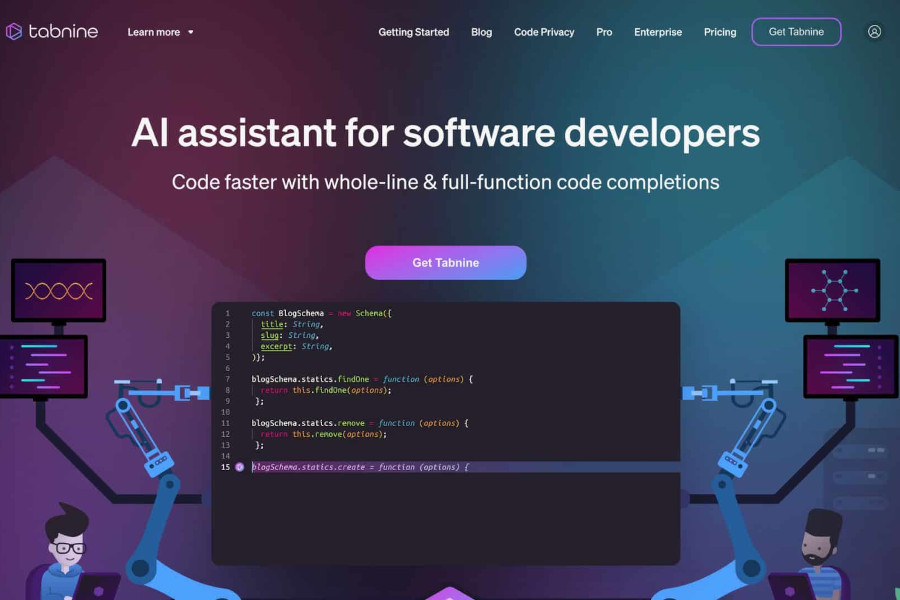Screen dimensions: 900x600
Task: Click the outlined Get Tabnine header button
Action: [796, 32]
